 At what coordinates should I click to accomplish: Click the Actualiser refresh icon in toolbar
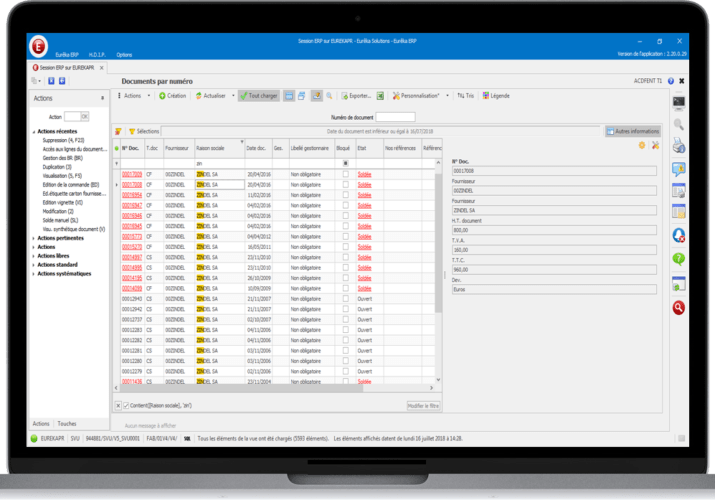(x=197, y=96)
